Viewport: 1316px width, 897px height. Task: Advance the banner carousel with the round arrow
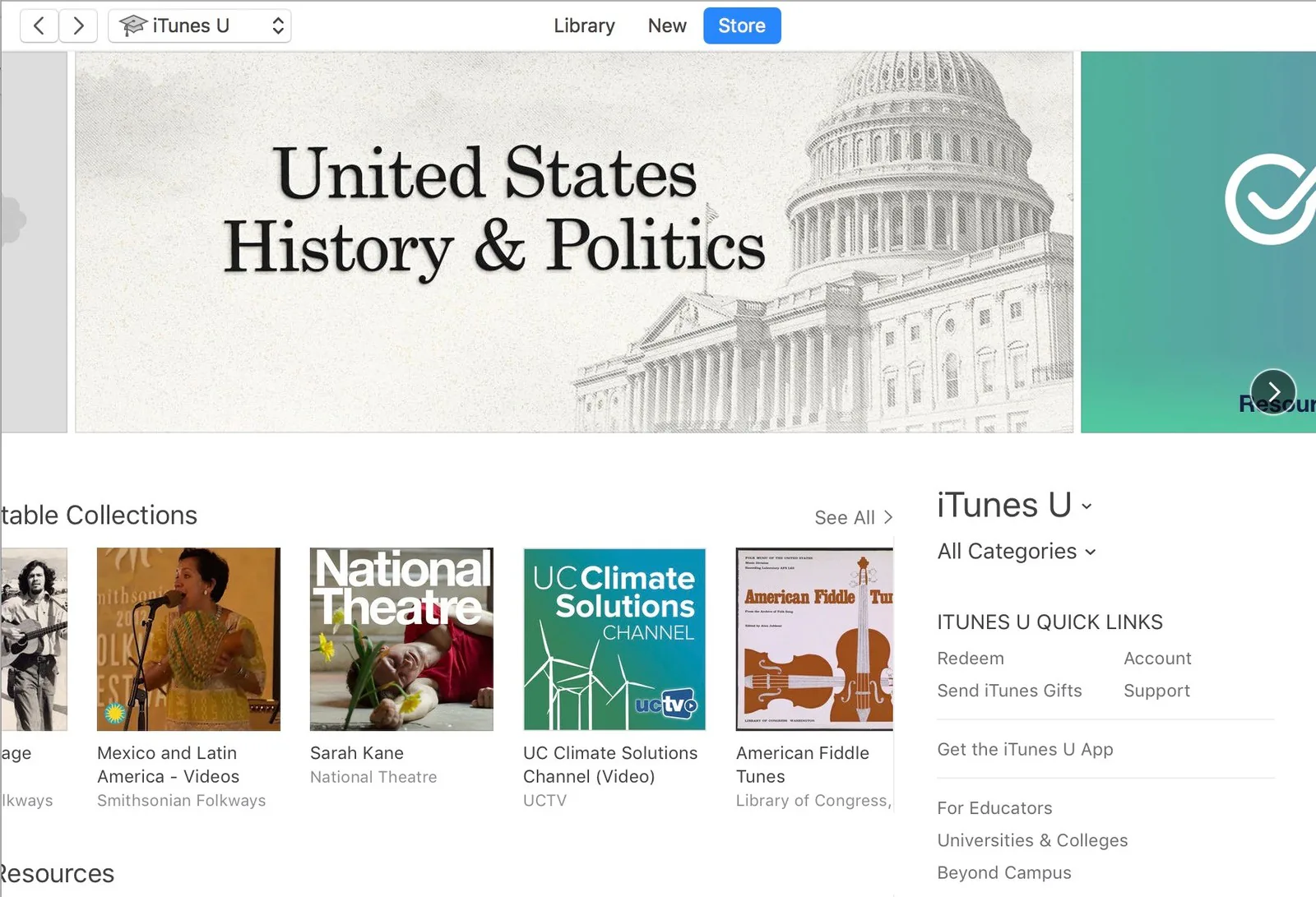(1272, 391)
